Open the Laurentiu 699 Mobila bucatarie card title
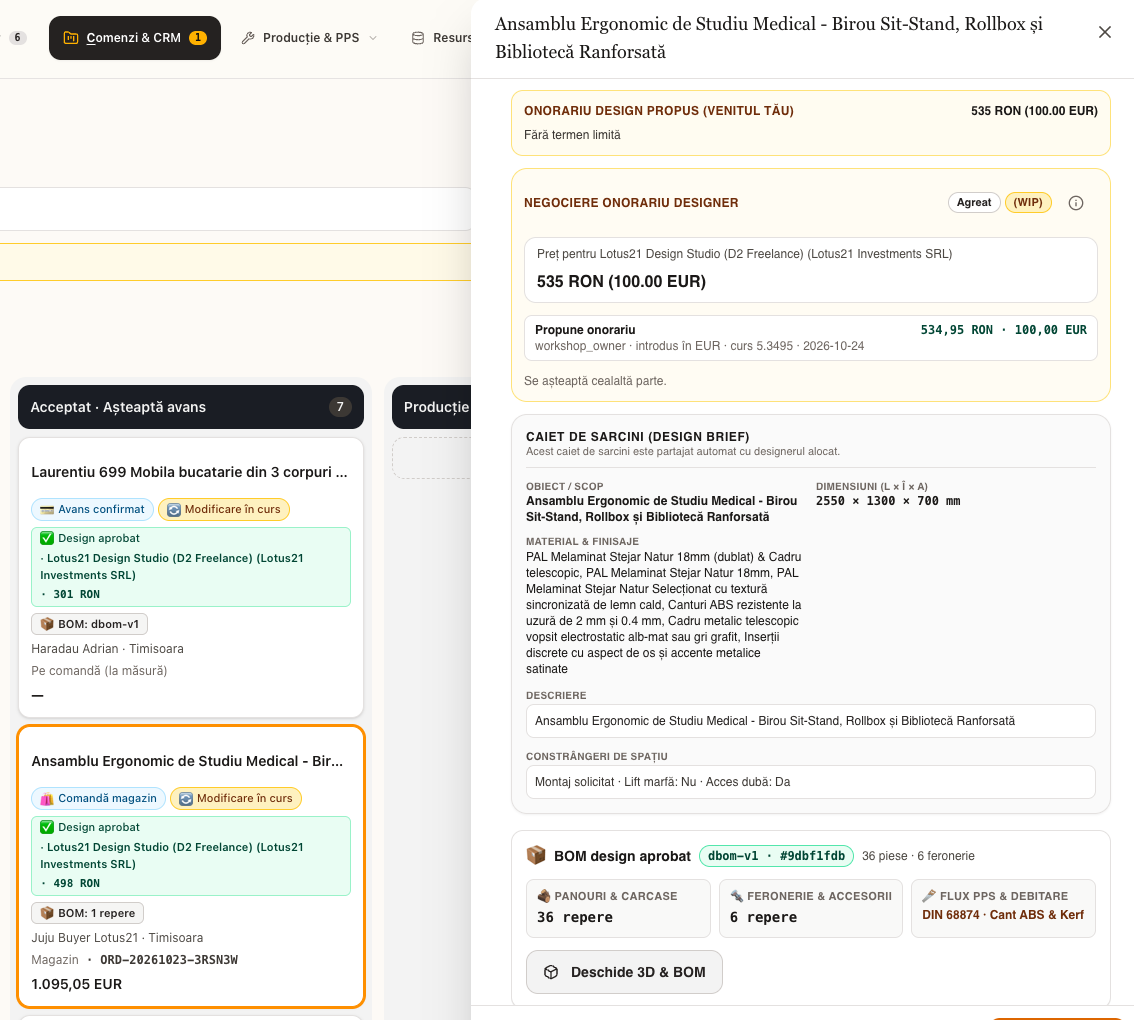This screenshot has height=1020, width=1134. coord(189,472)
